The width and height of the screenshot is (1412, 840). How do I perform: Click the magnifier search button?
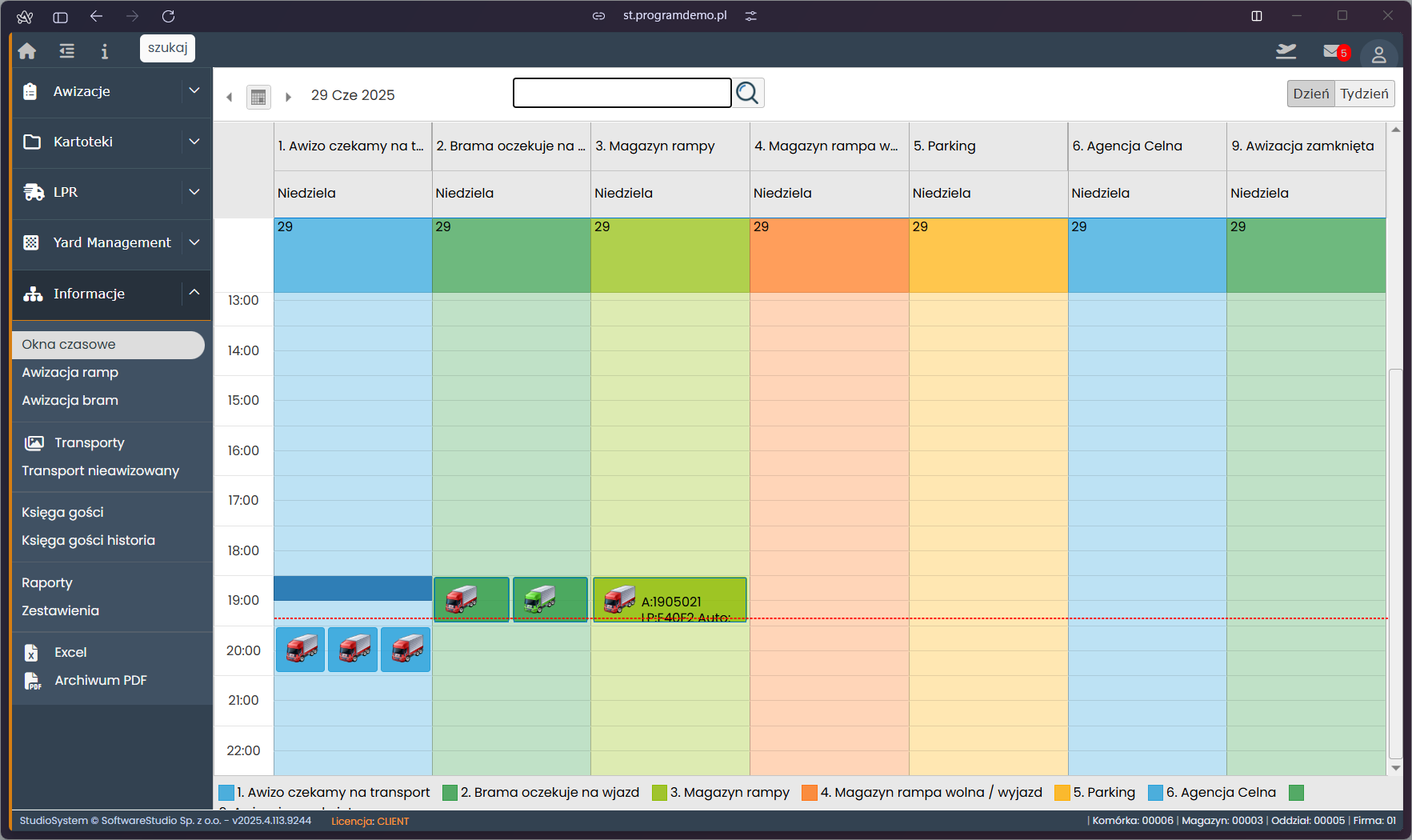747,94
